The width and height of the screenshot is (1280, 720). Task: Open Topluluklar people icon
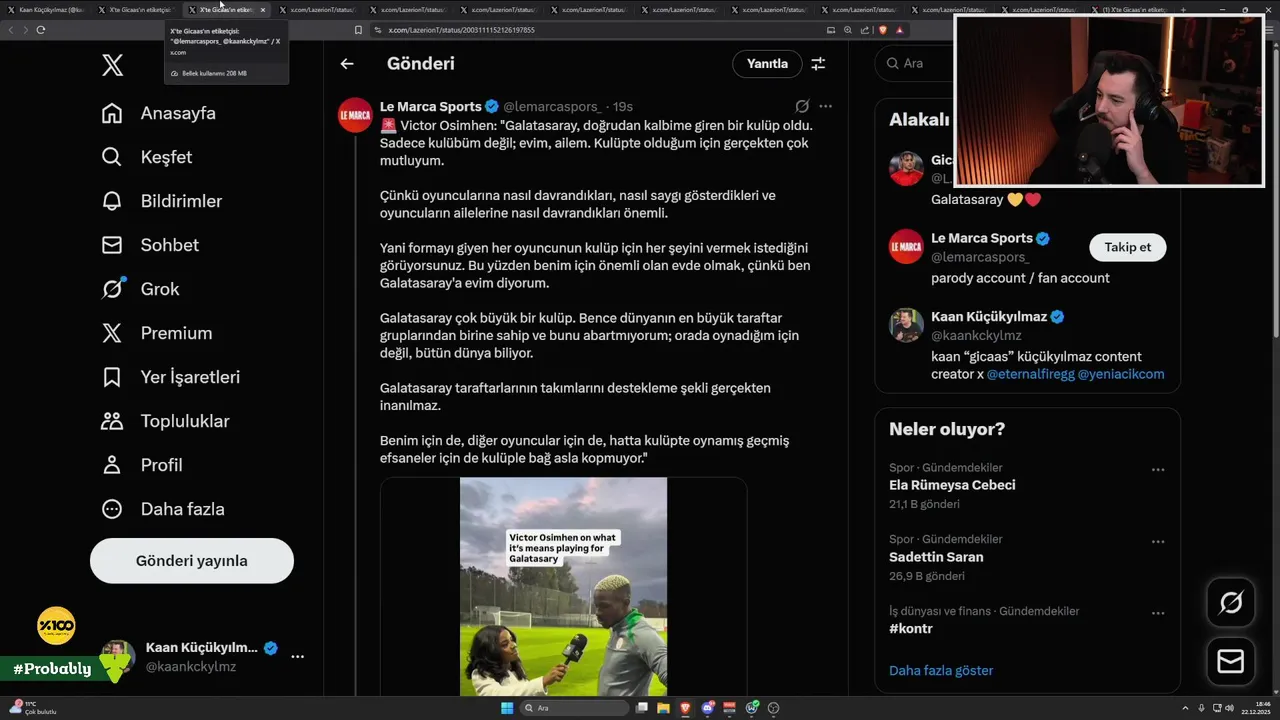click(112, 421)
